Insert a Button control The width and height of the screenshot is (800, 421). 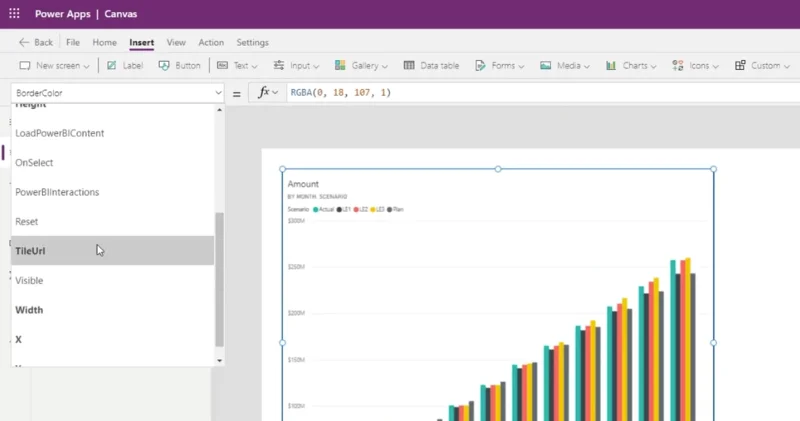coord(180,65)
